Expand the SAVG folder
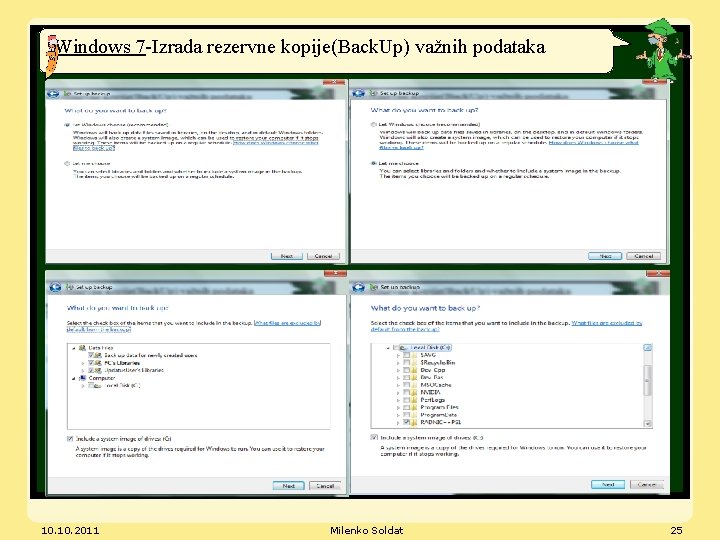720x540 pixels. click(398, 355)
